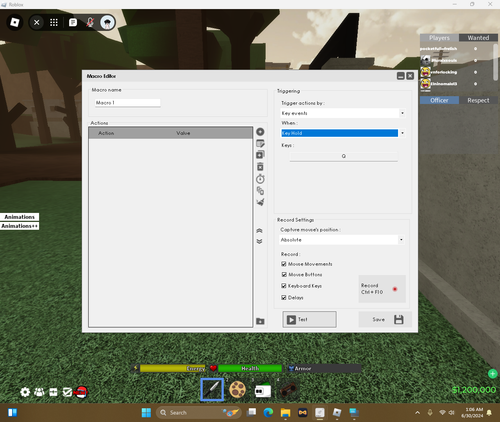
Task: Open the Roblox chat icon
Action: [73, 22]
